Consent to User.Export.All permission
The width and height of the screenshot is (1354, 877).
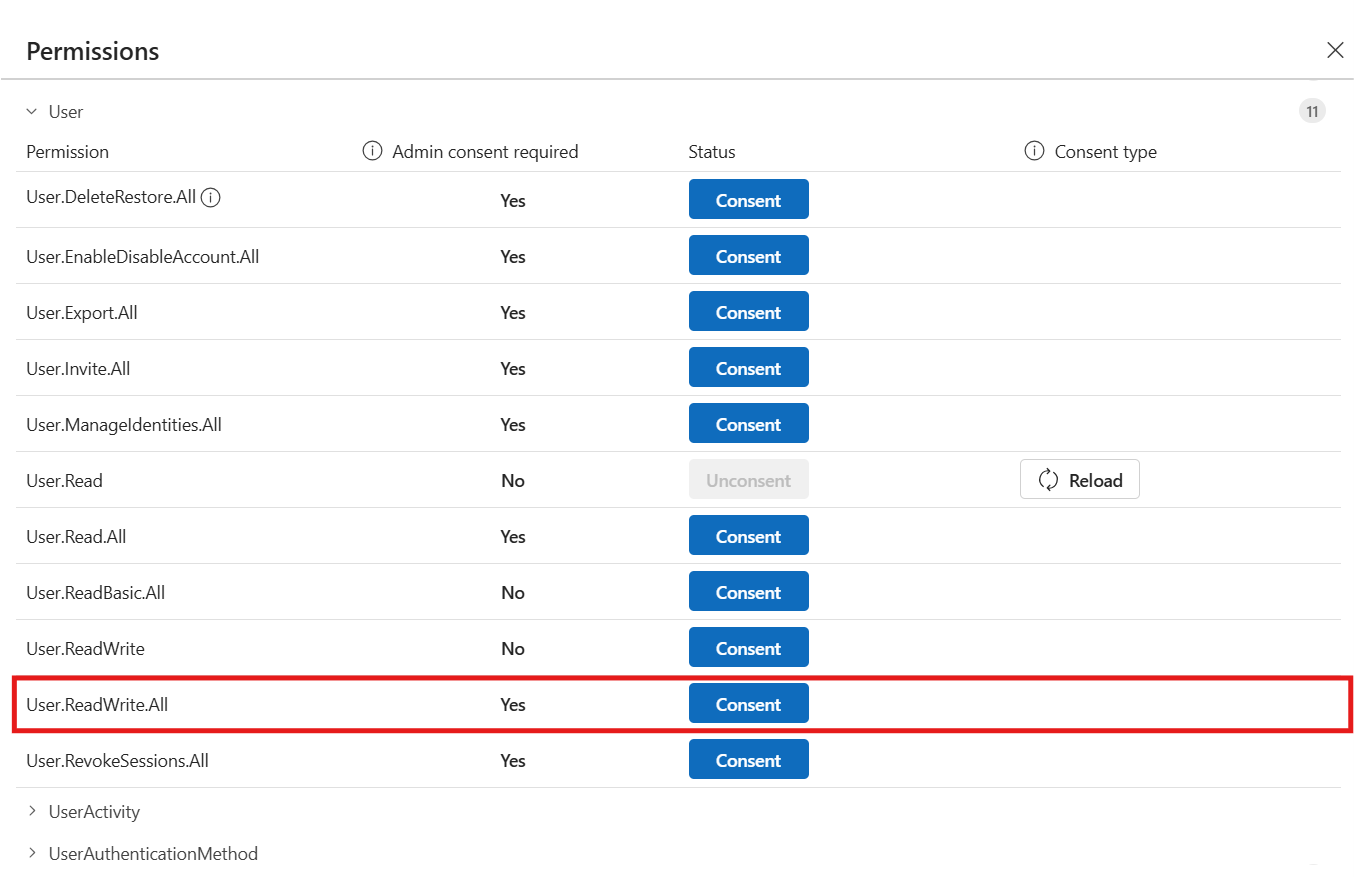coord(748,311)
